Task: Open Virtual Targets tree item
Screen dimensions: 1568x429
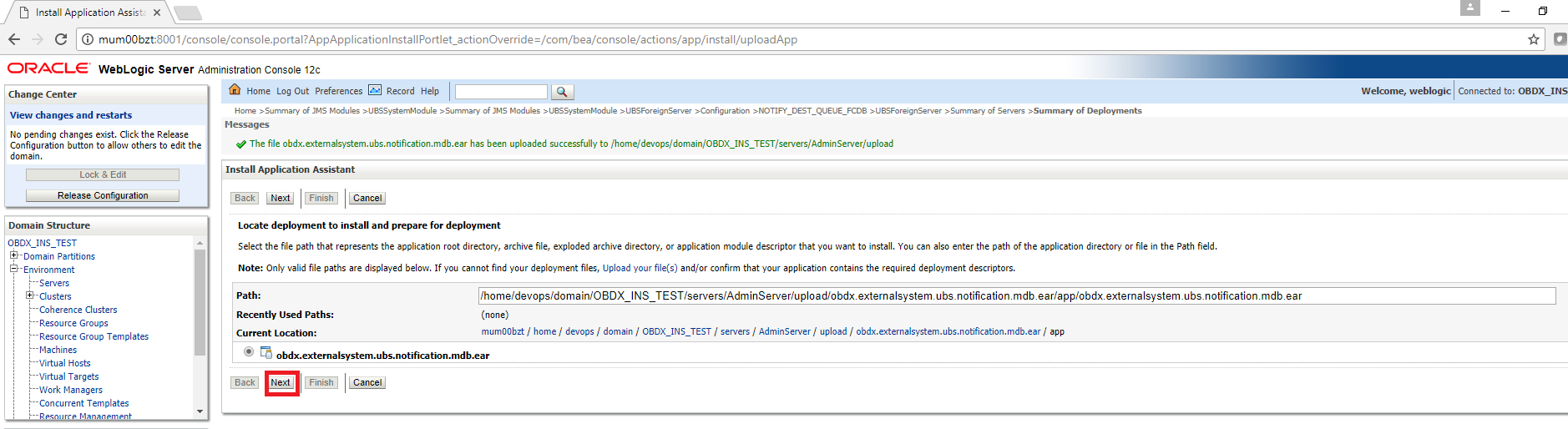Action: click(68, 376)
